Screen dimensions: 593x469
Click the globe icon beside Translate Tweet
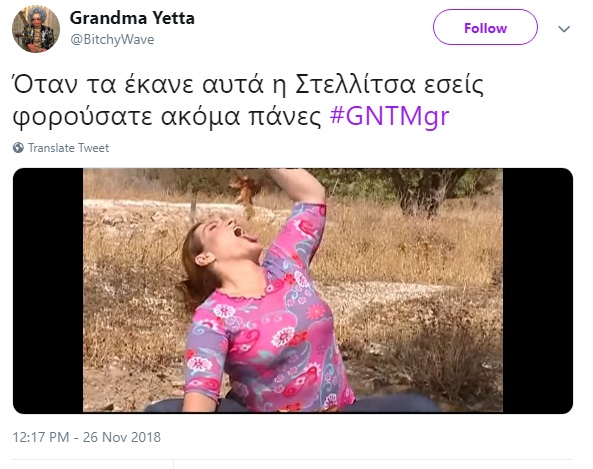[18, 148]
